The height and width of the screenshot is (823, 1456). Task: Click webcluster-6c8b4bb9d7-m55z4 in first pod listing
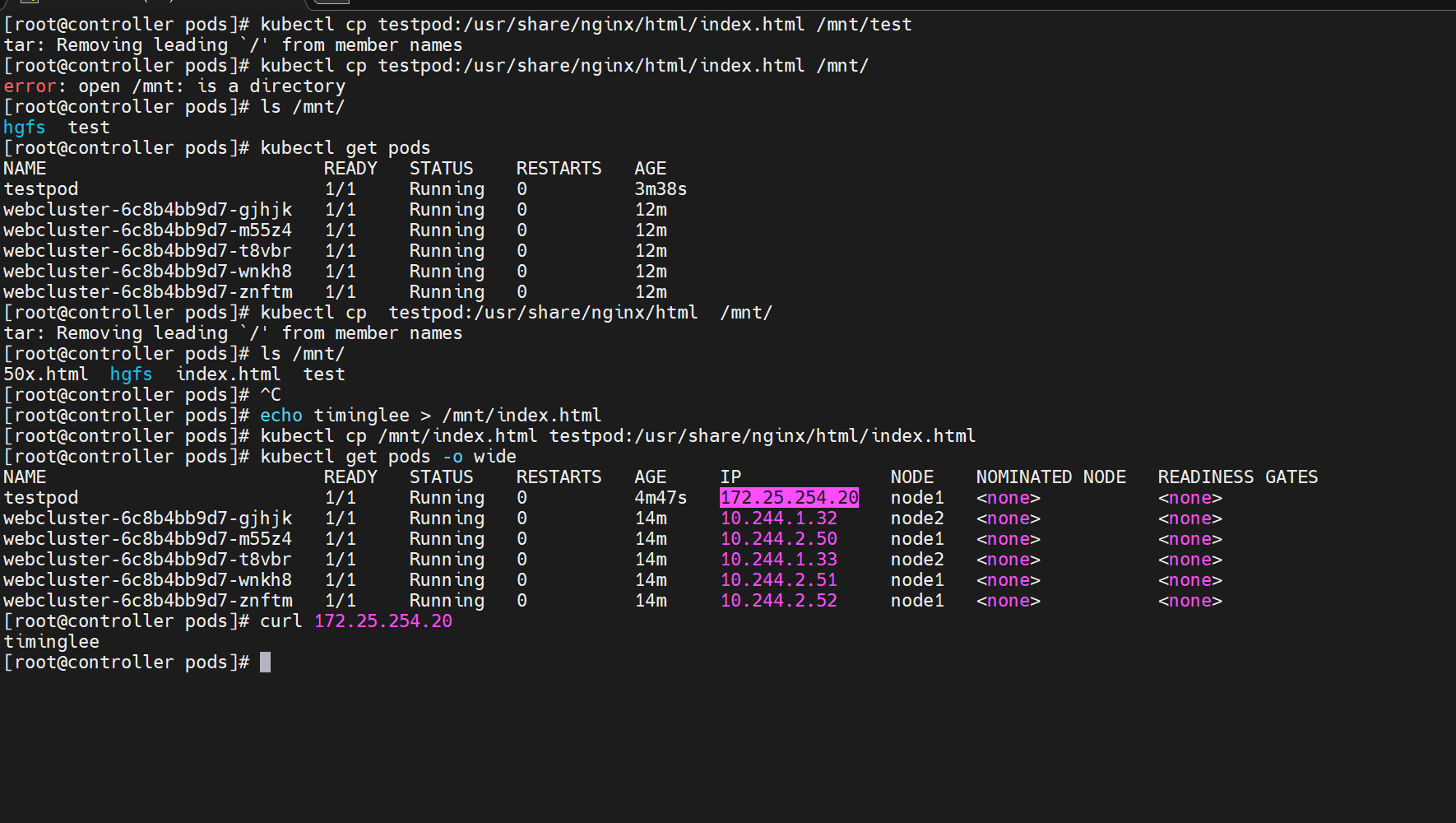pos(148,230)
